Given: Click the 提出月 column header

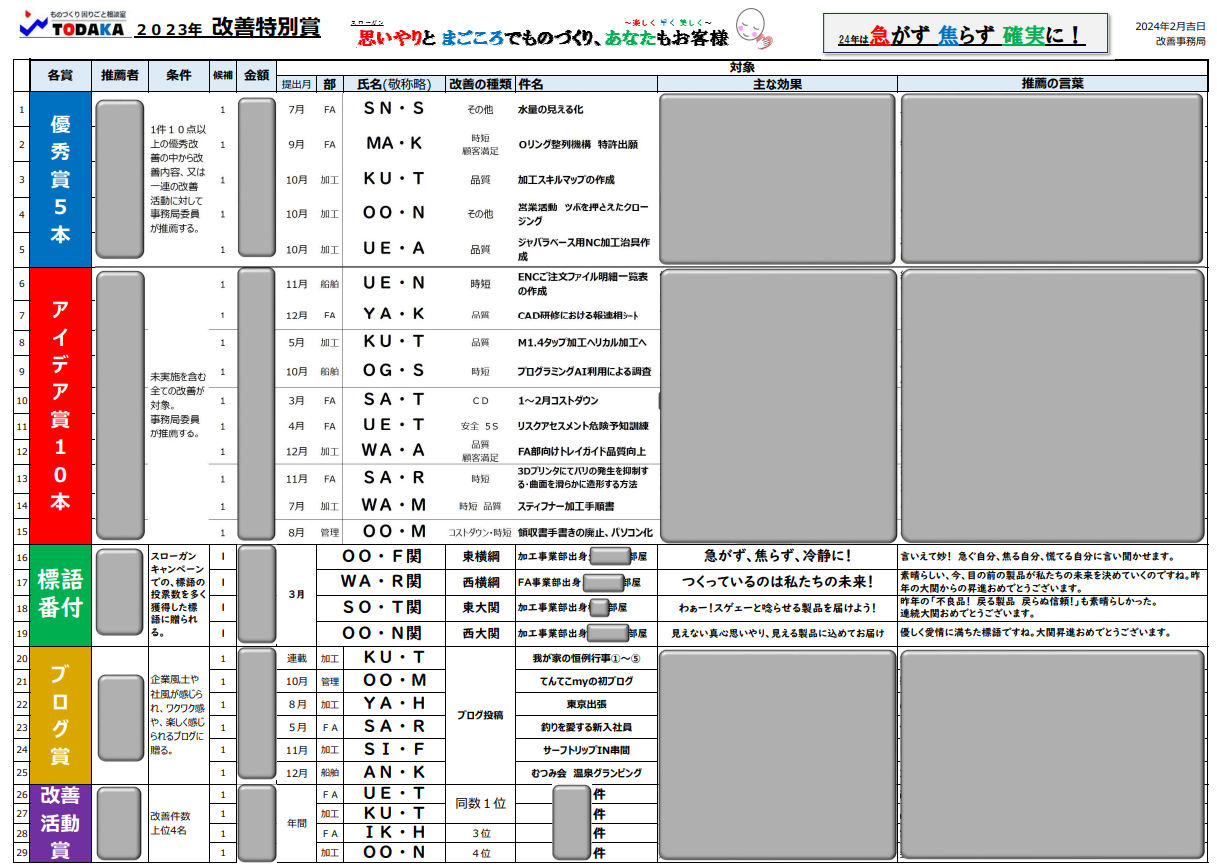Looking at the screenshot, I should coord(296,84).
